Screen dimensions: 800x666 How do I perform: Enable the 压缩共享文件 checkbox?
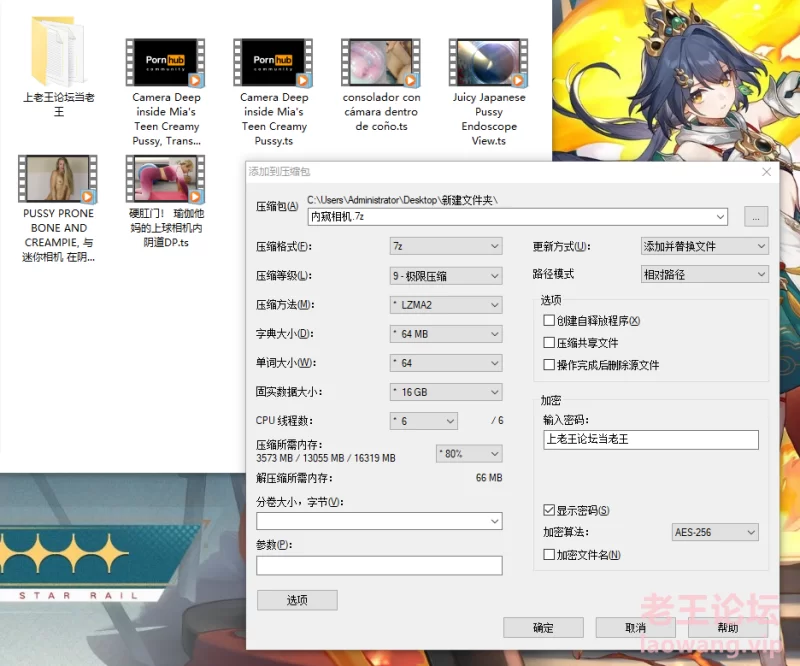click(x=549, y=342)
